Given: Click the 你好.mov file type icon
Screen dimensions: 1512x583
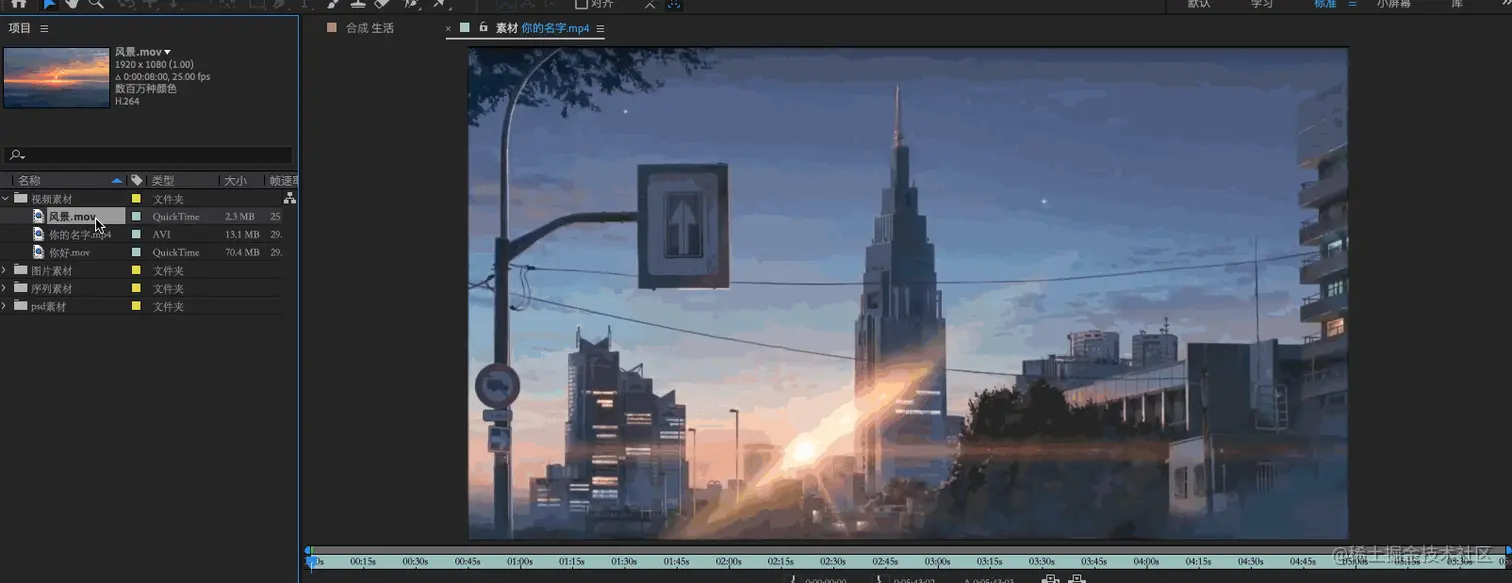Looking at the screenshot, I should (39, 253).
